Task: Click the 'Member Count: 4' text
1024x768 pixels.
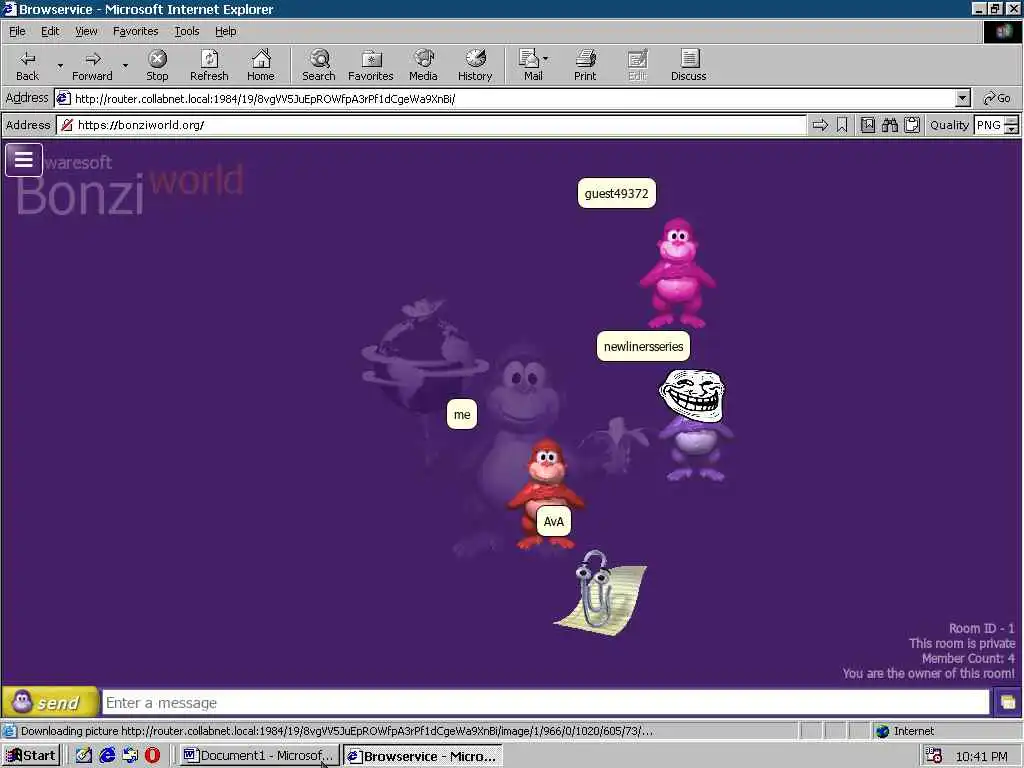Action: click(x=968, y=658)
